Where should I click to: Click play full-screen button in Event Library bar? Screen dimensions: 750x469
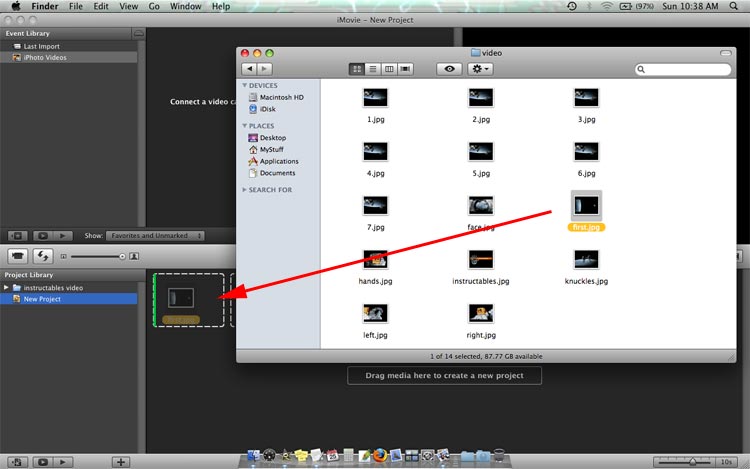43,236
